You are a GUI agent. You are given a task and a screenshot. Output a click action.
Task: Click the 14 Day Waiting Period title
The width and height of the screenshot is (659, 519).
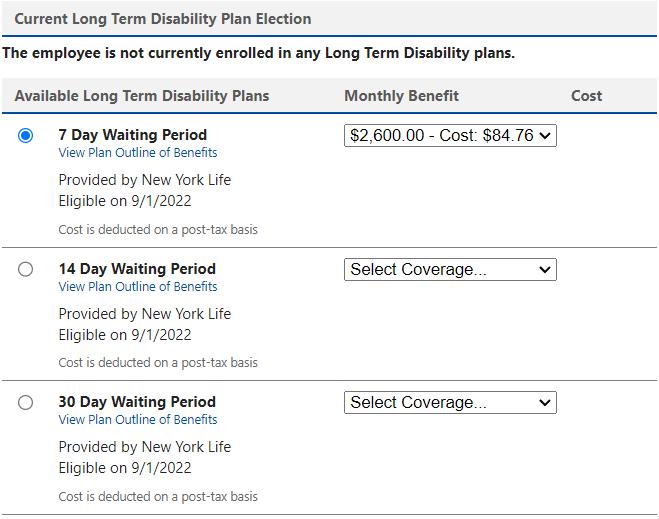[137, 268]
